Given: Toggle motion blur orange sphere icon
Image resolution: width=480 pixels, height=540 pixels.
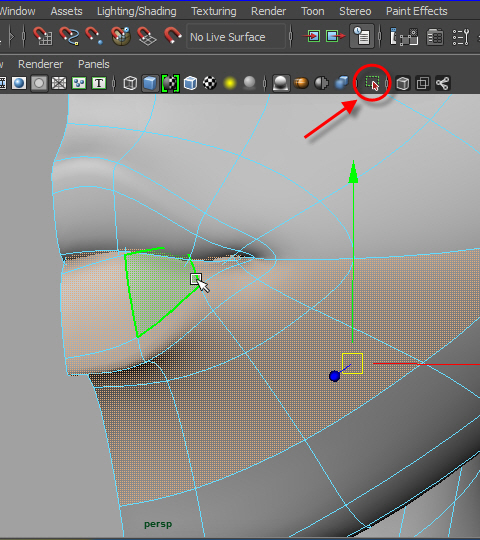Looking at the screenshot, I should tap(301, 83).
